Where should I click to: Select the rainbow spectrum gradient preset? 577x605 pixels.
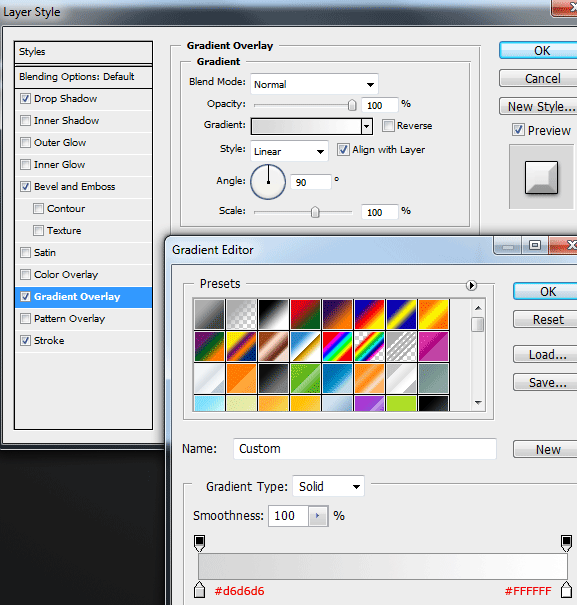pyautogui.click(x=337, y=346)
